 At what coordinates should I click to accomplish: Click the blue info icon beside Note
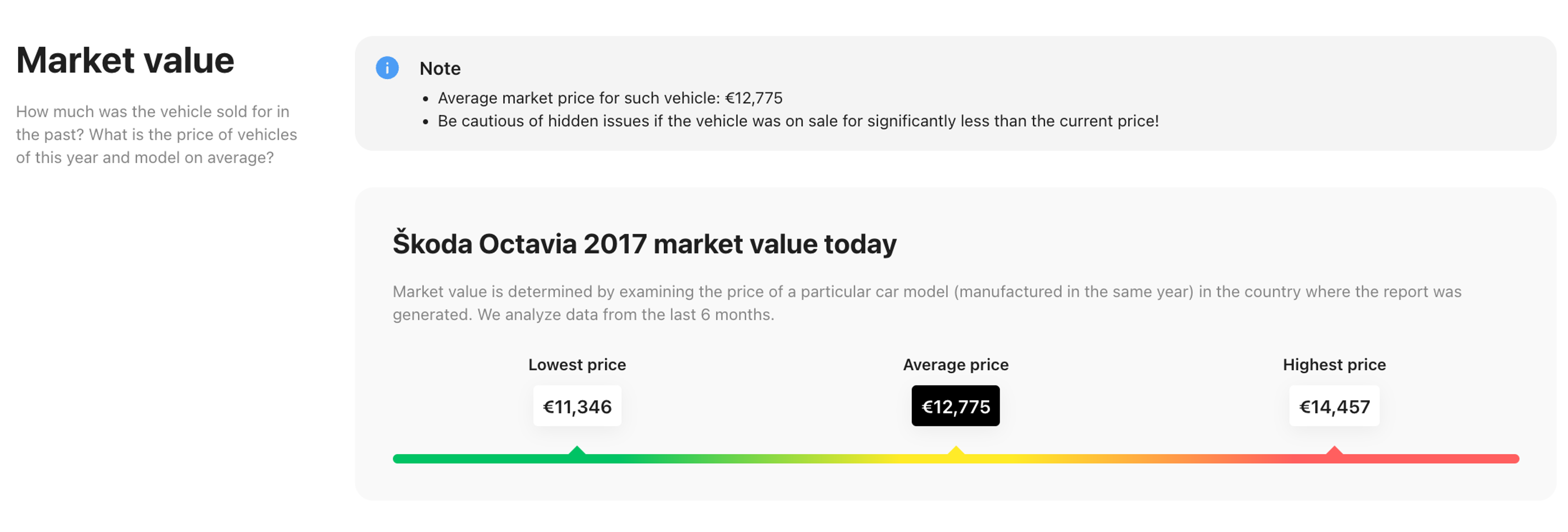[387, 68]
